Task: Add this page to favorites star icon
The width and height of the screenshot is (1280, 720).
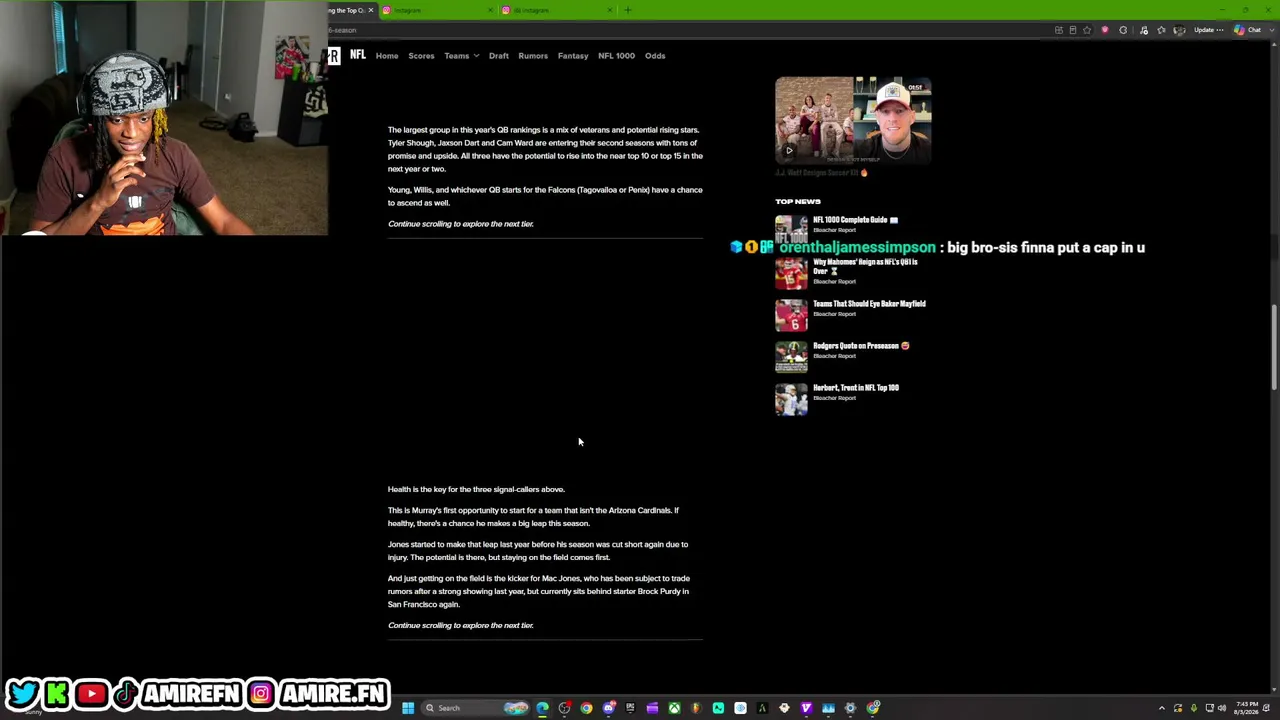Action: click(1087, 30)
